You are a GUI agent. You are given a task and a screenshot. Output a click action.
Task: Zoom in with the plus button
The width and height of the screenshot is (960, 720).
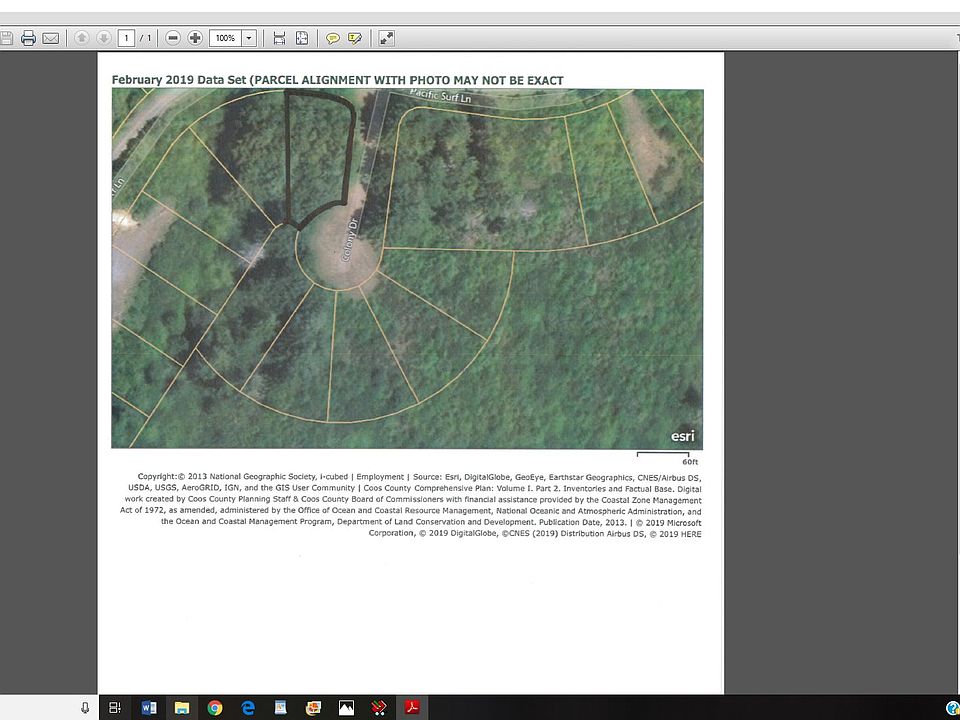pos(195,38)
